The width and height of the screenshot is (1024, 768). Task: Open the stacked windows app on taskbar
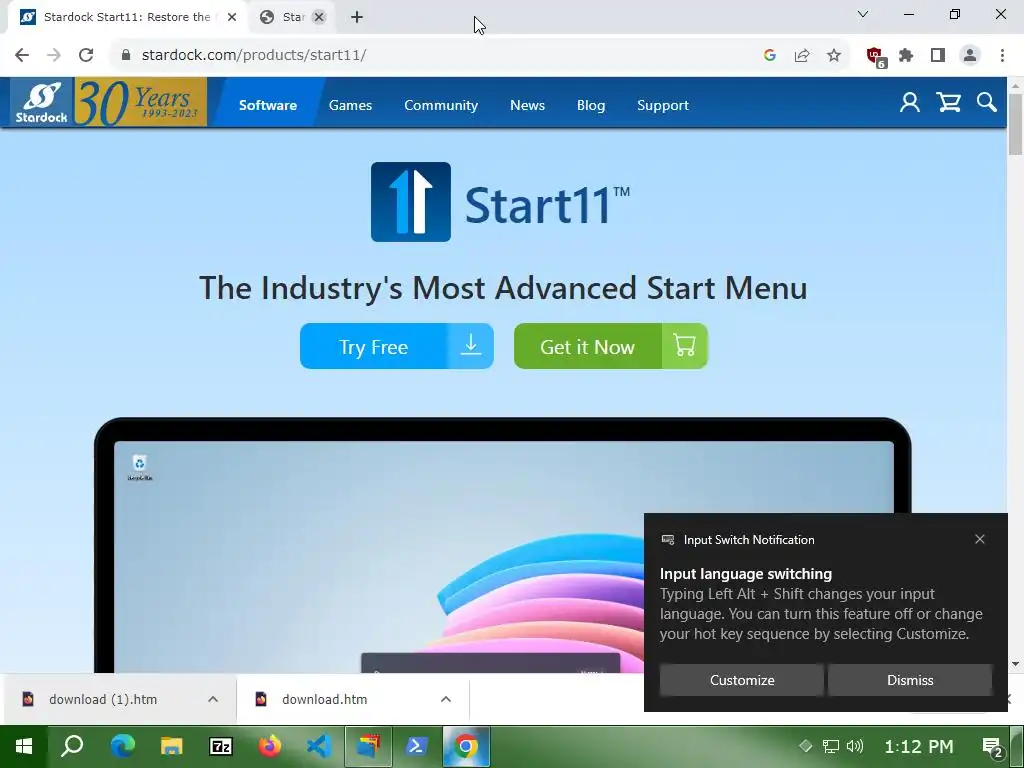tap(368, 746)
